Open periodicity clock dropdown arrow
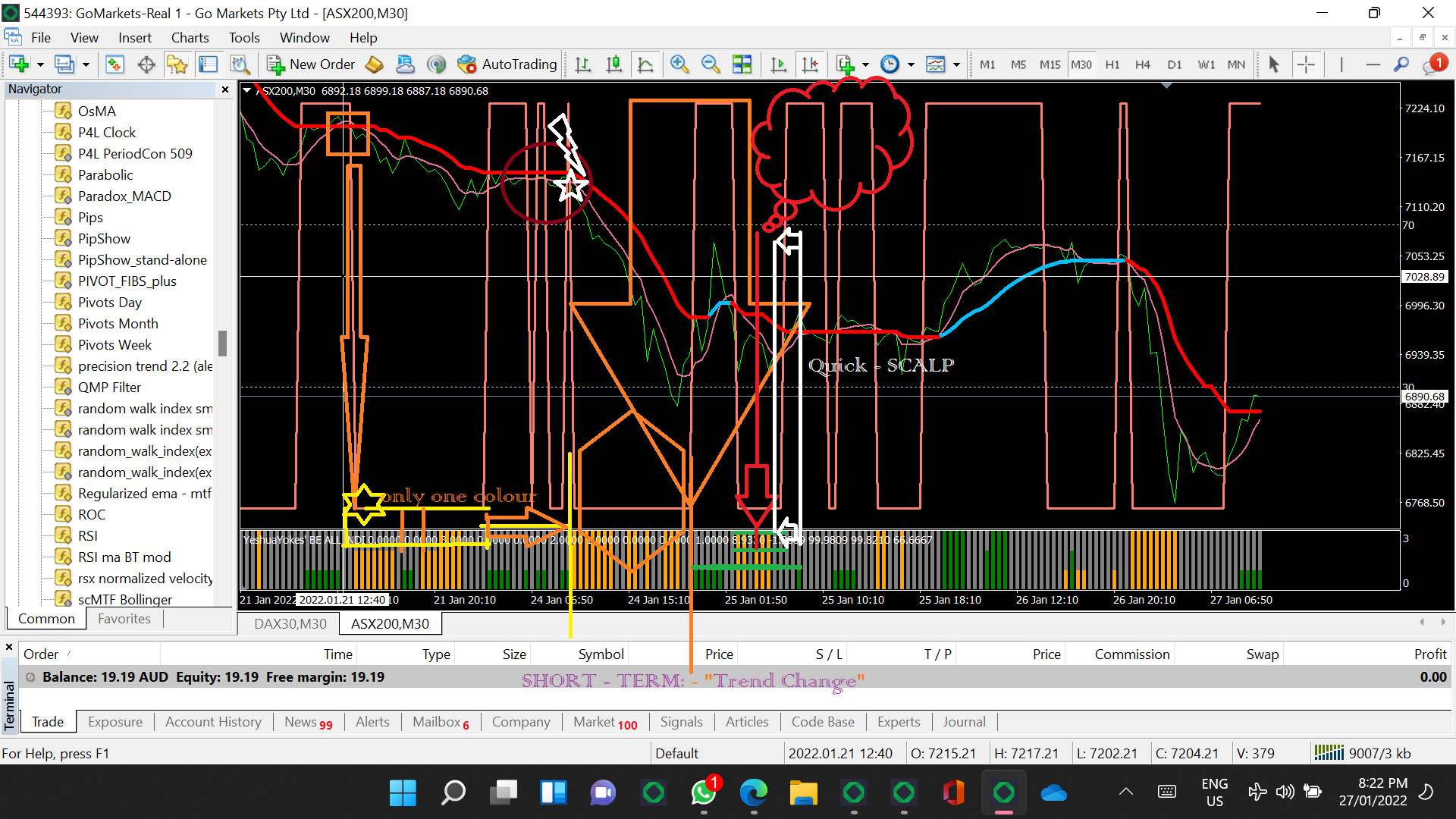The height and width of the screenshot is (819, 1456). tap(911, 64)
